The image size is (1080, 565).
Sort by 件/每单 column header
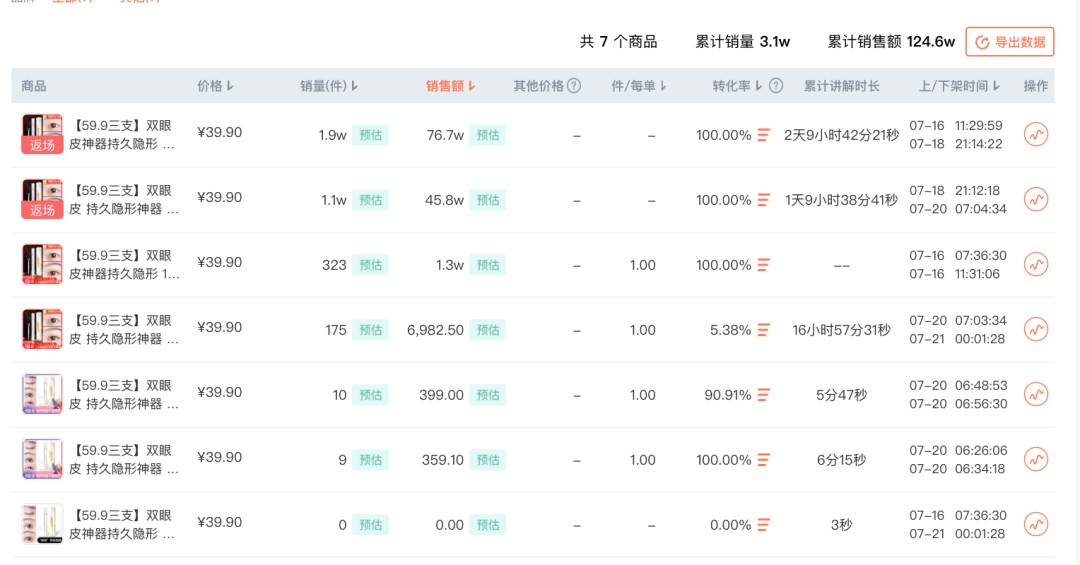pos(638,86)
